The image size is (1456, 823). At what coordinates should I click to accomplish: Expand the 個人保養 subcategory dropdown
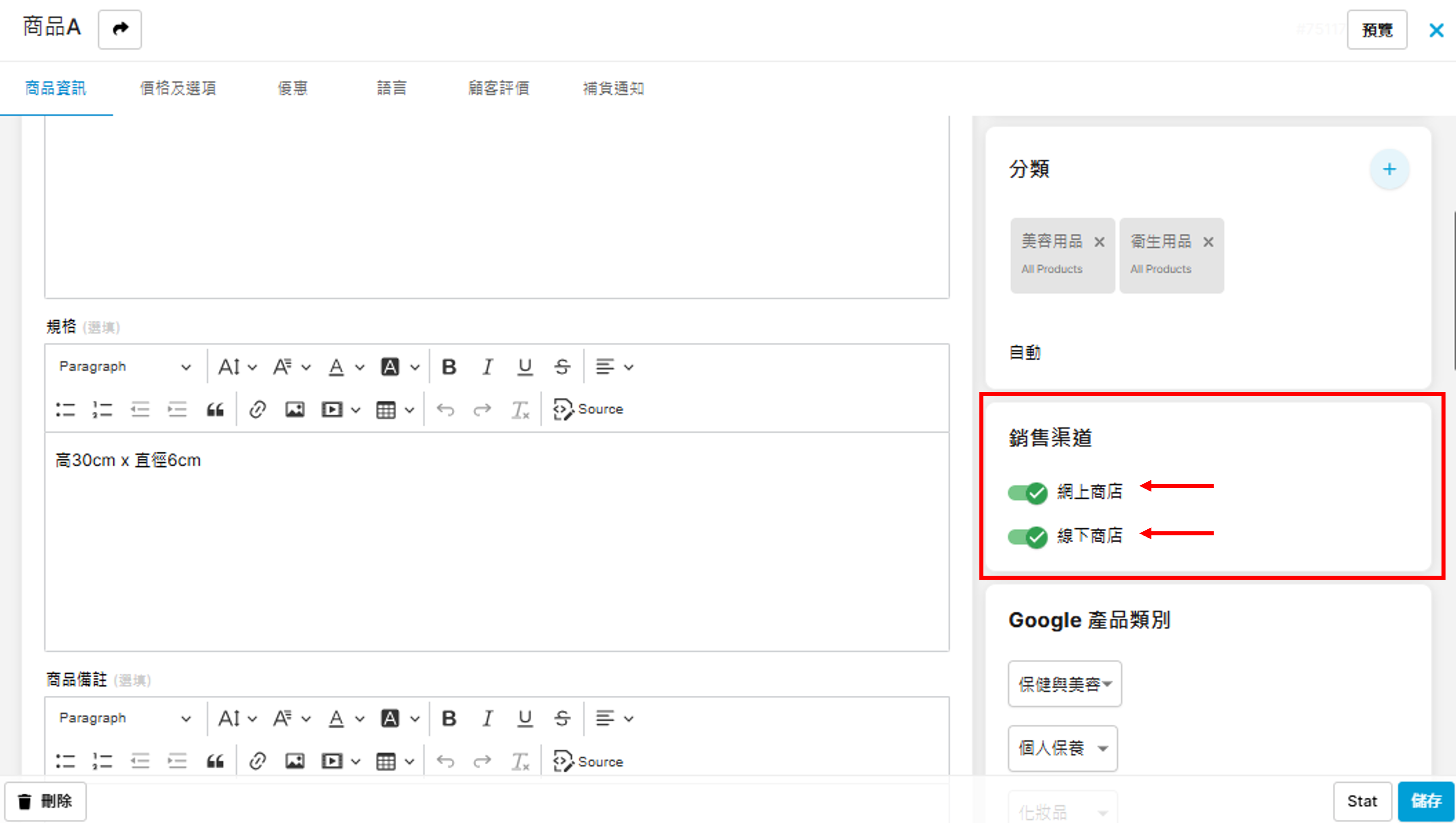[x=1062, y=748]
